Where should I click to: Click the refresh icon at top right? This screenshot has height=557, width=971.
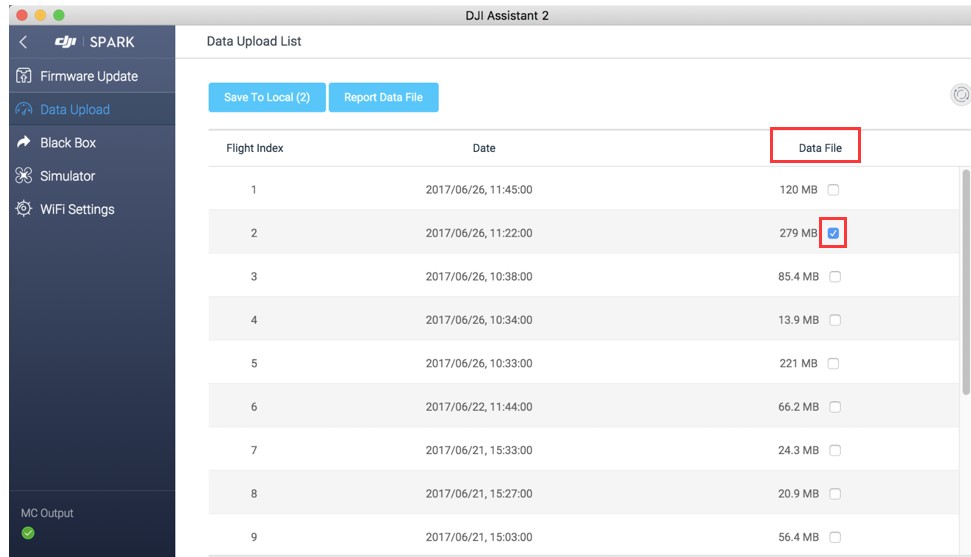(x=960, y=95)
